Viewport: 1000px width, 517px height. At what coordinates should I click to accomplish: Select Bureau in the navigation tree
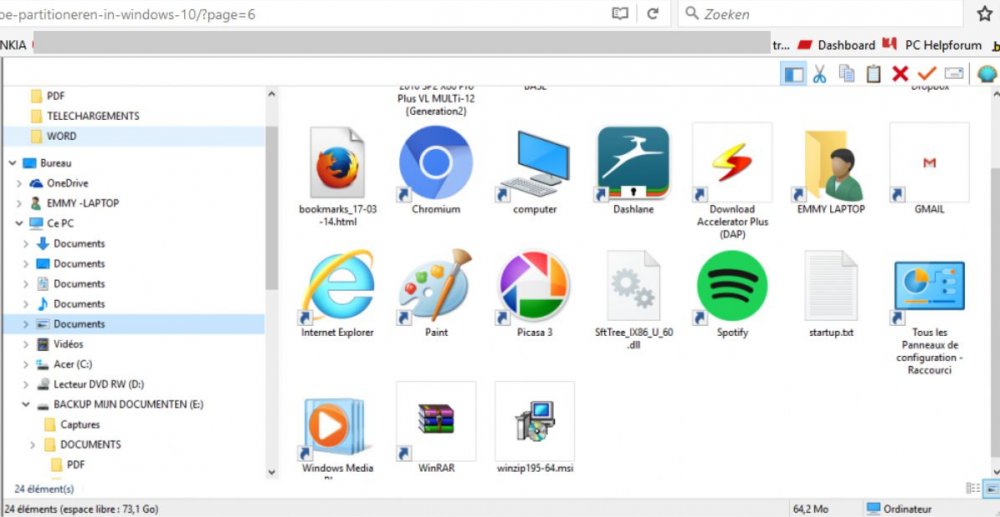pos(55,163)
